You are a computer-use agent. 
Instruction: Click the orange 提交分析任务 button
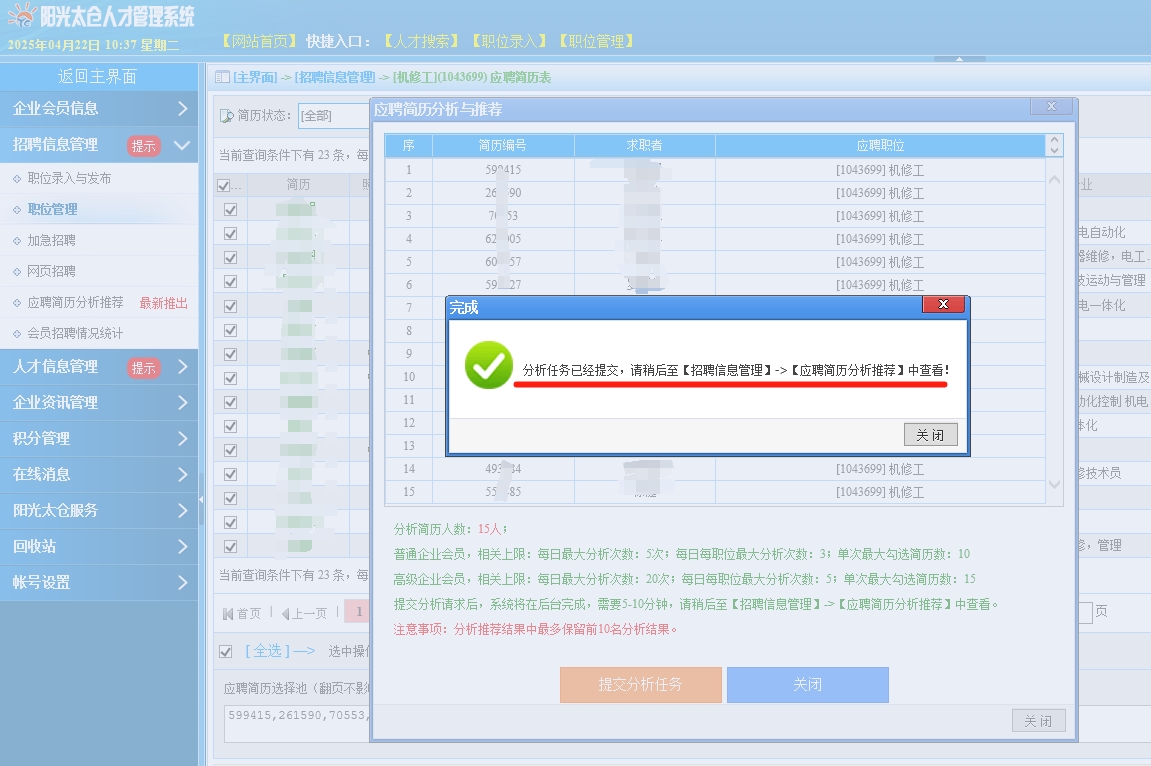pos(640,685)
